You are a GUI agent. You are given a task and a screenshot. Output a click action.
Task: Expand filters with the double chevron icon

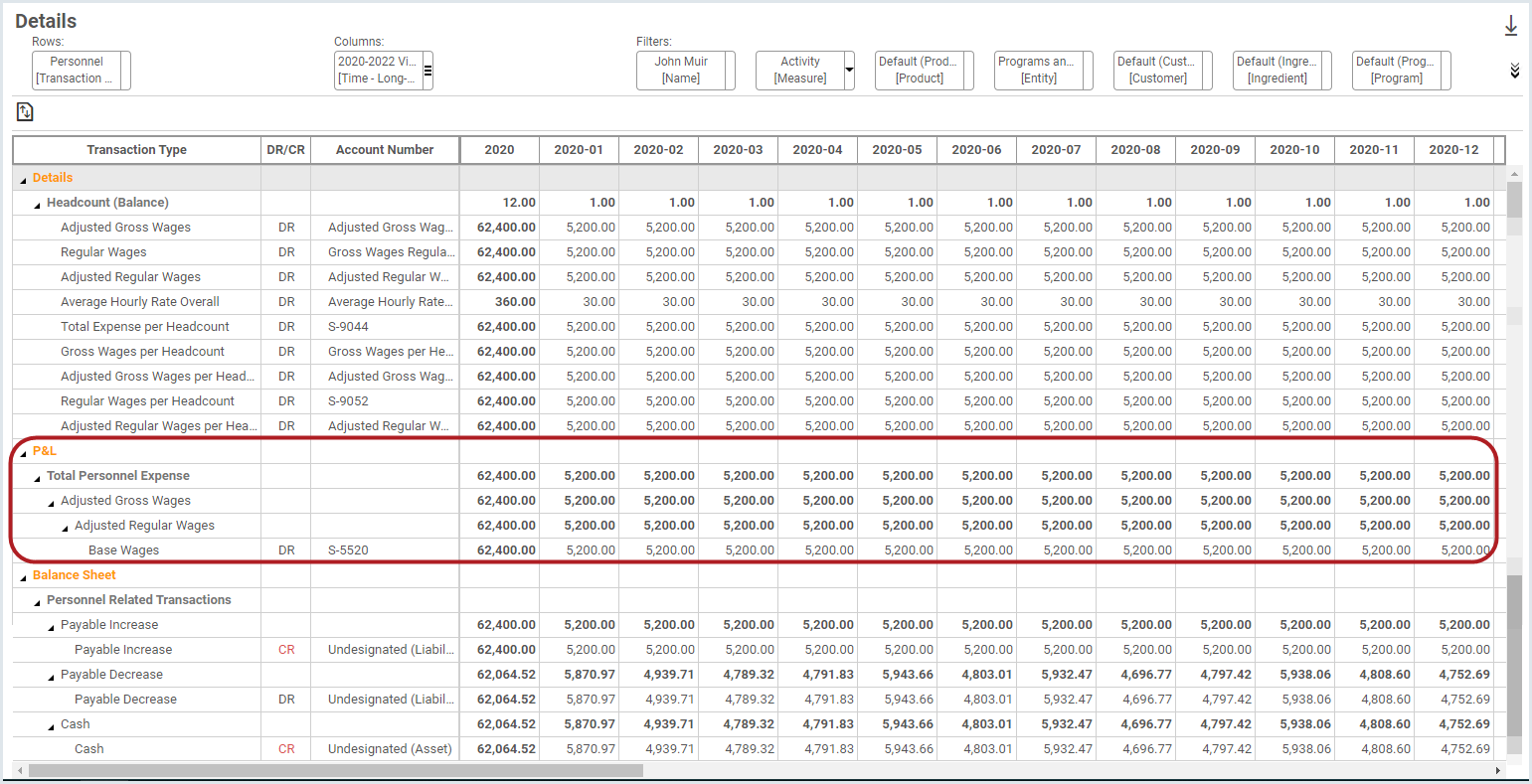tap(1515, 71)
